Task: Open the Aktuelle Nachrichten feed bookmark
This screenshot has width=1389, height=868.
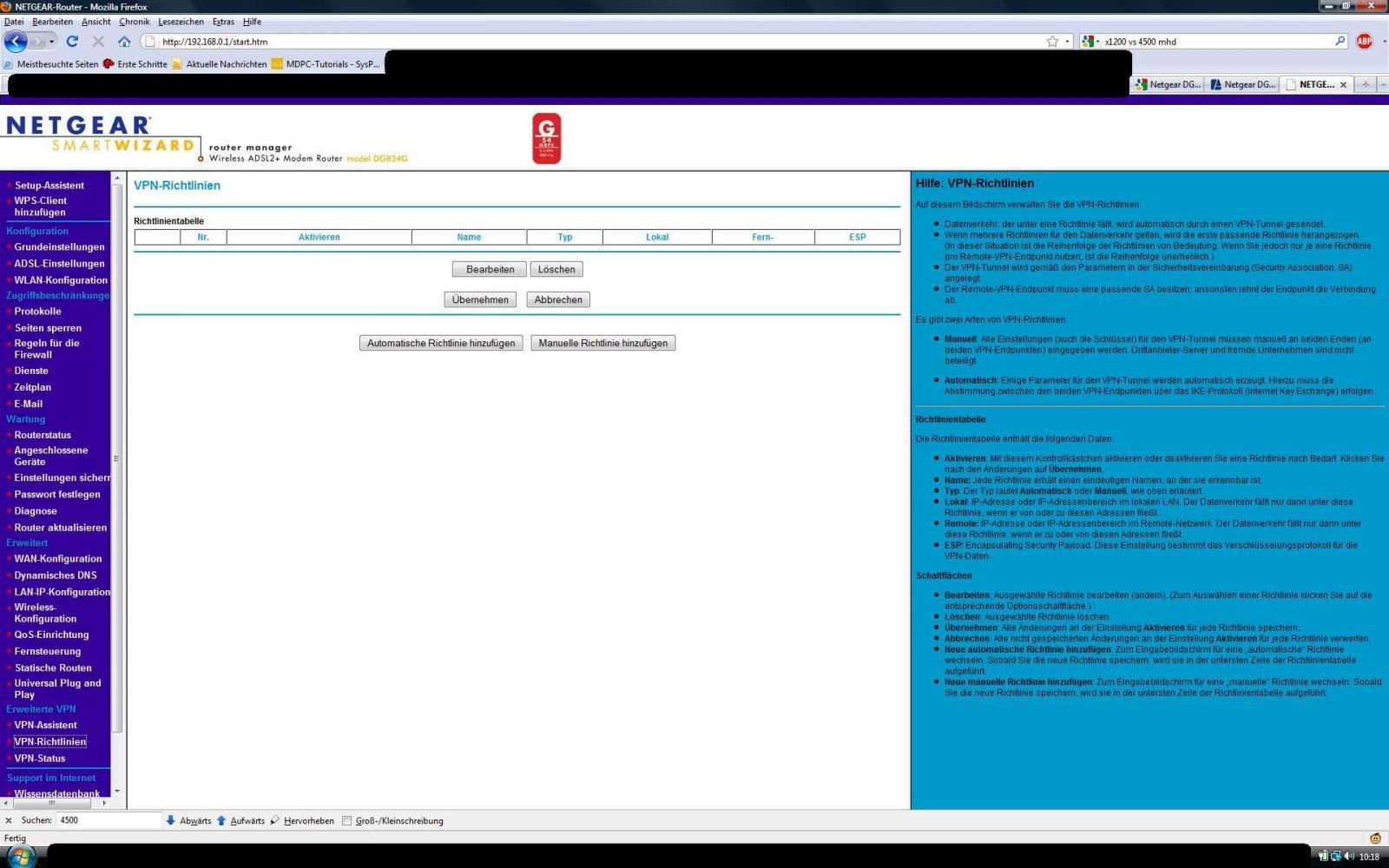Action: (x=219, y=63)
